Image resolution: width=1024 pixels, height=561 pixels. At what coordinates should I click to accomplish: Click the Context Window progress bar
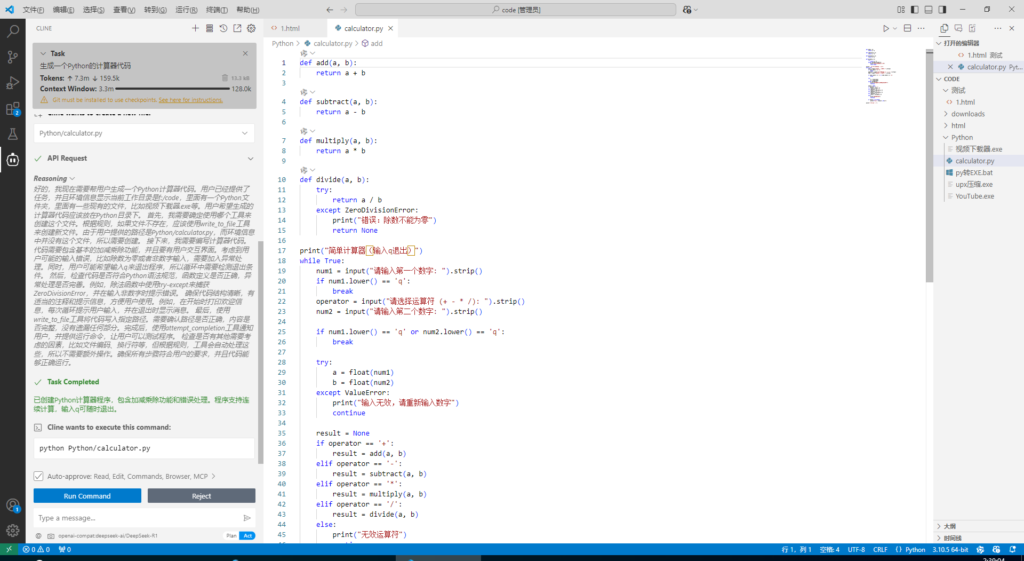[172, 88]
